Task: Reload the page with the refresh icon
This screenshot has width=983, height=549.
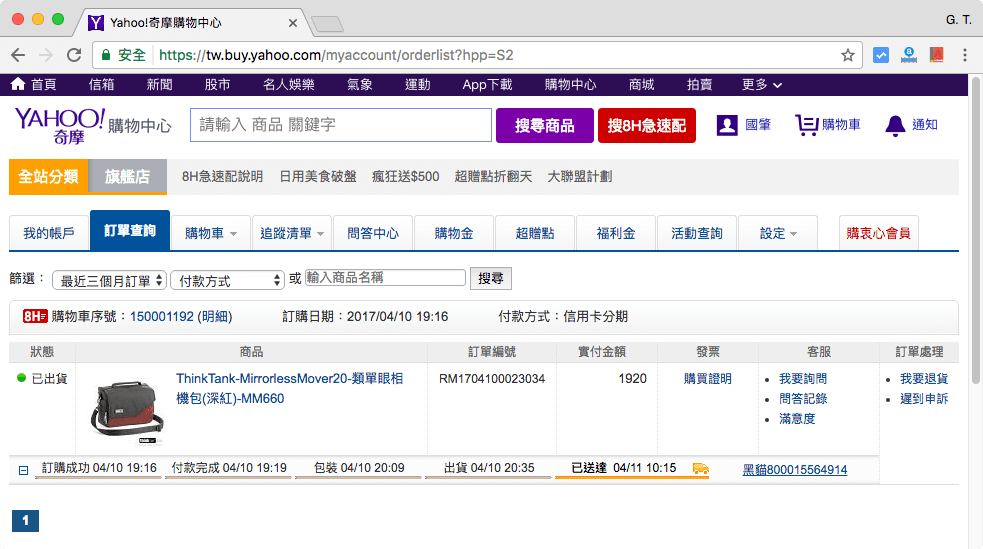Action: (x=74, y=55)
